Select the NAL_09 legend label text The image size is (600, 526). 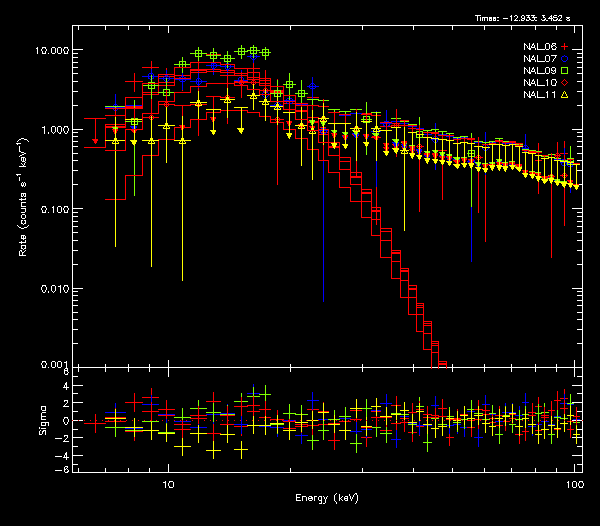point(539,71)
